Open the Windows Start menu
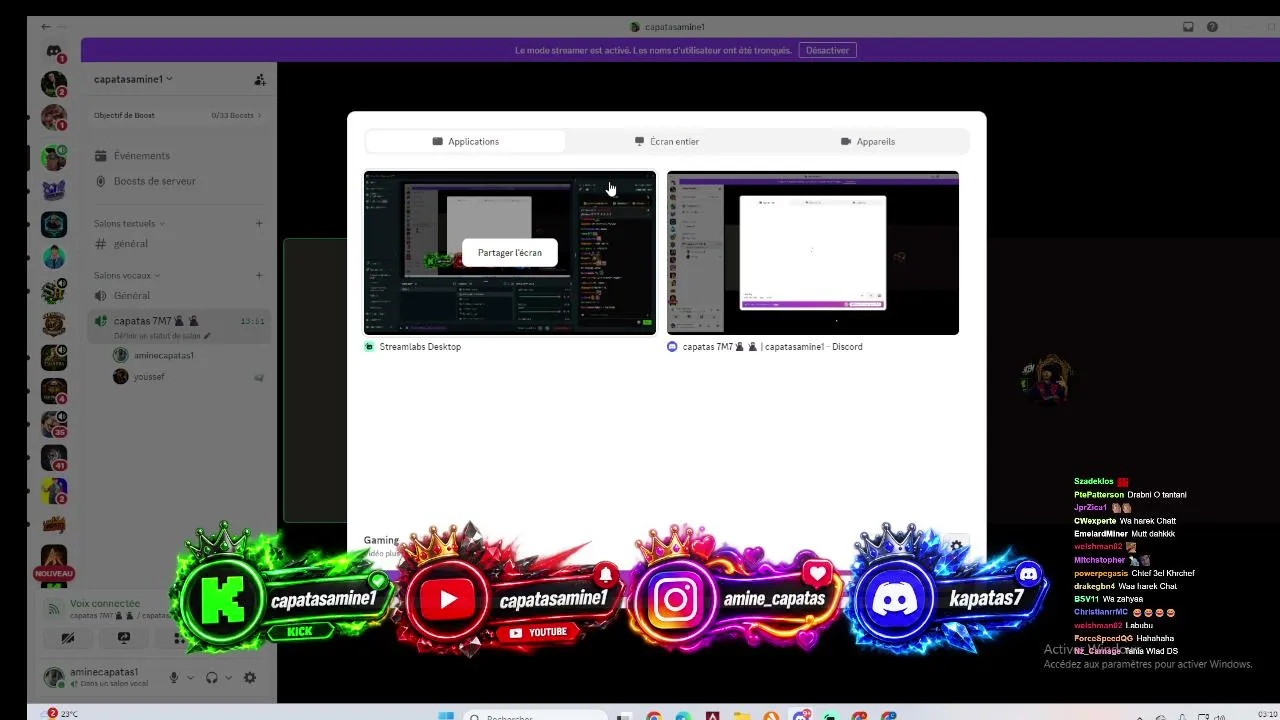This screenshot has height=720, width=1280. [x=446, y=716]
